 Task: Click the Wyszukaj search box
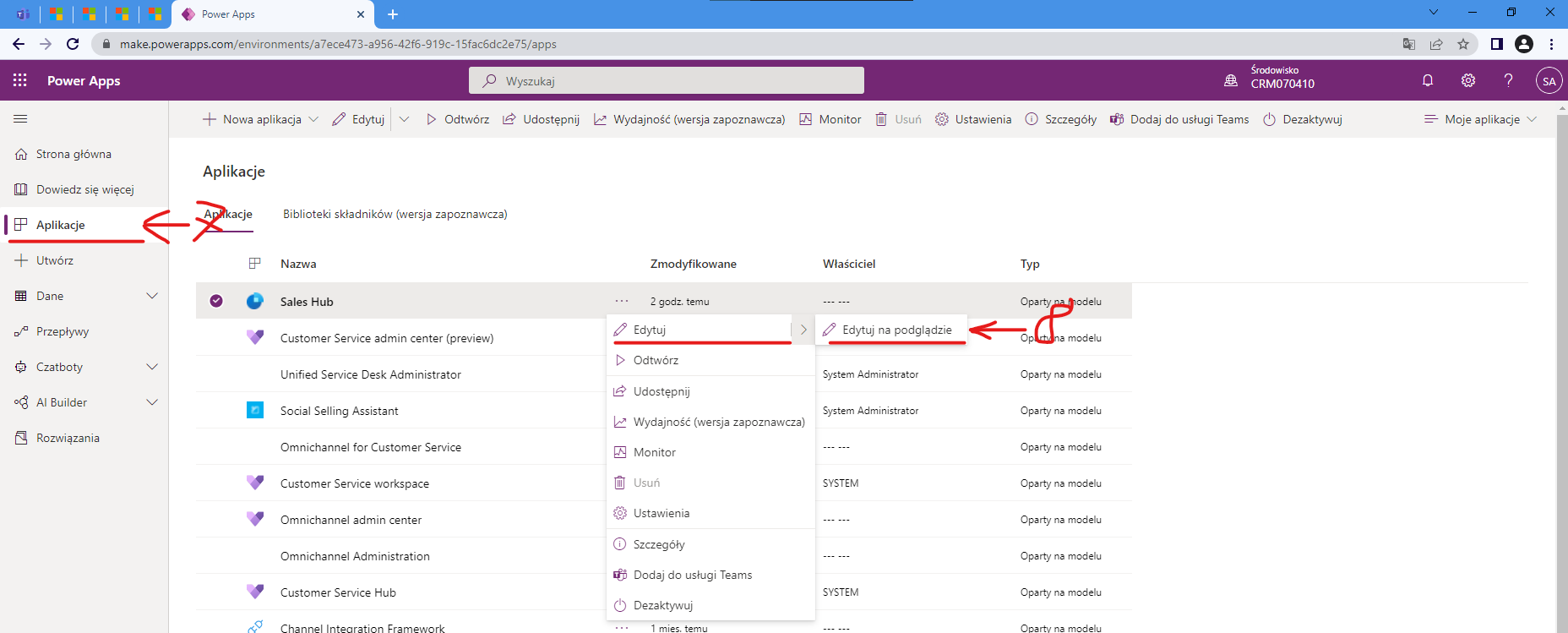click(x=667, y=80)
